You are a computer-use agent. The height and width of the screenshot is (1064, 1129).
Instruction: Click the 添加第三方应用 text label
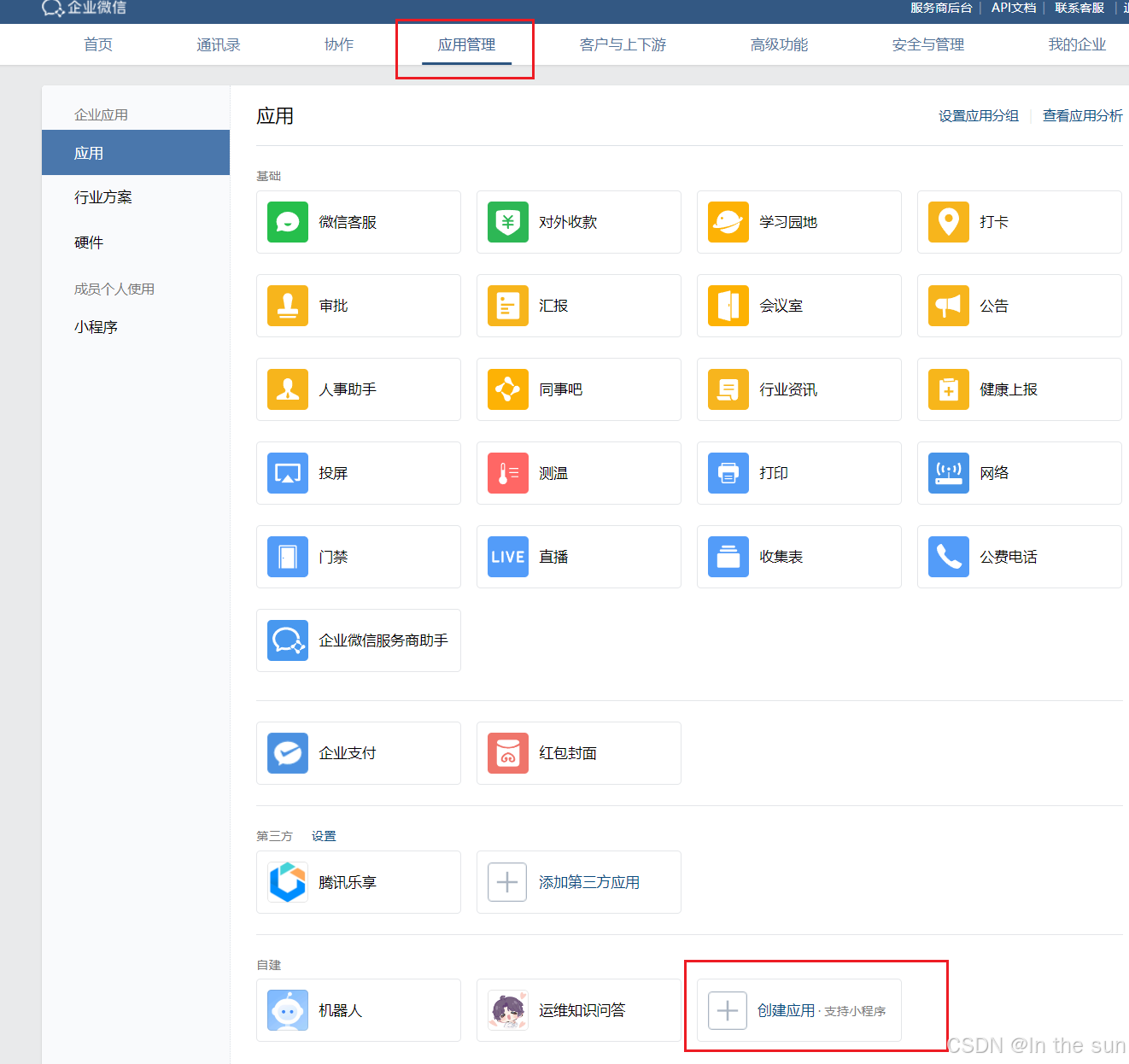click(x=589, y=882)
